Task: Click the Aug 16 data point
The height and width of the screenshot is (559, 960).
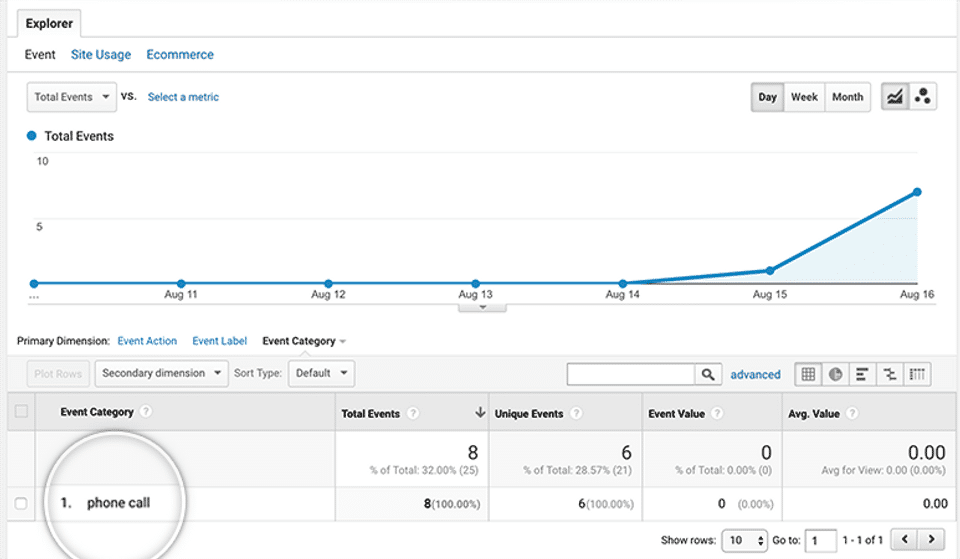Action: [x=917, y=192]
